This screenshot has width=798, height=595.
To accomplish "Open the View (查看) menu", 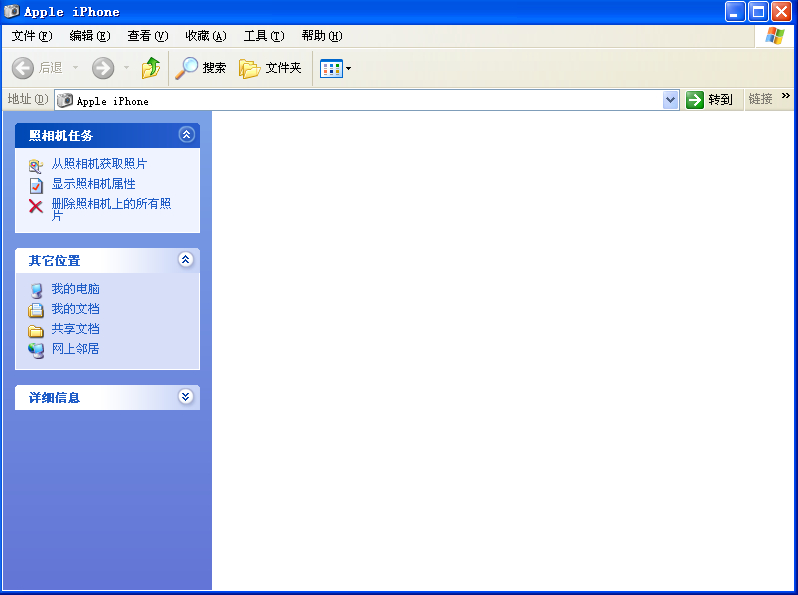I will pyautogui.click(x=148, y=36).
